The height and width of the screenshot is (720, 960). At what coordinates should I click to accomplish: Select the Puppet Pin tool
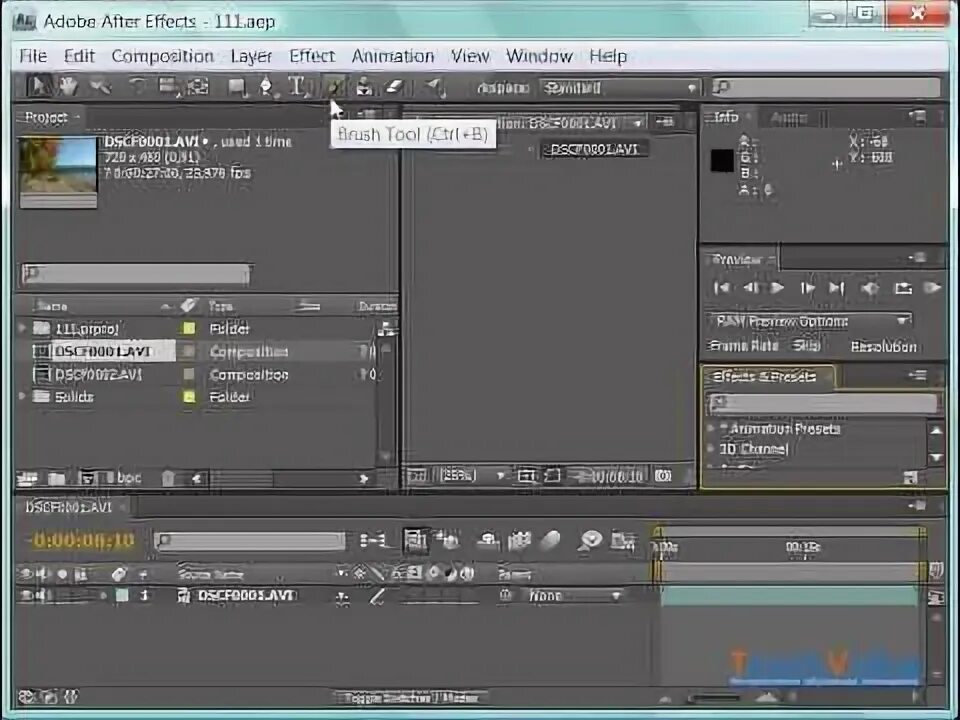435,87
